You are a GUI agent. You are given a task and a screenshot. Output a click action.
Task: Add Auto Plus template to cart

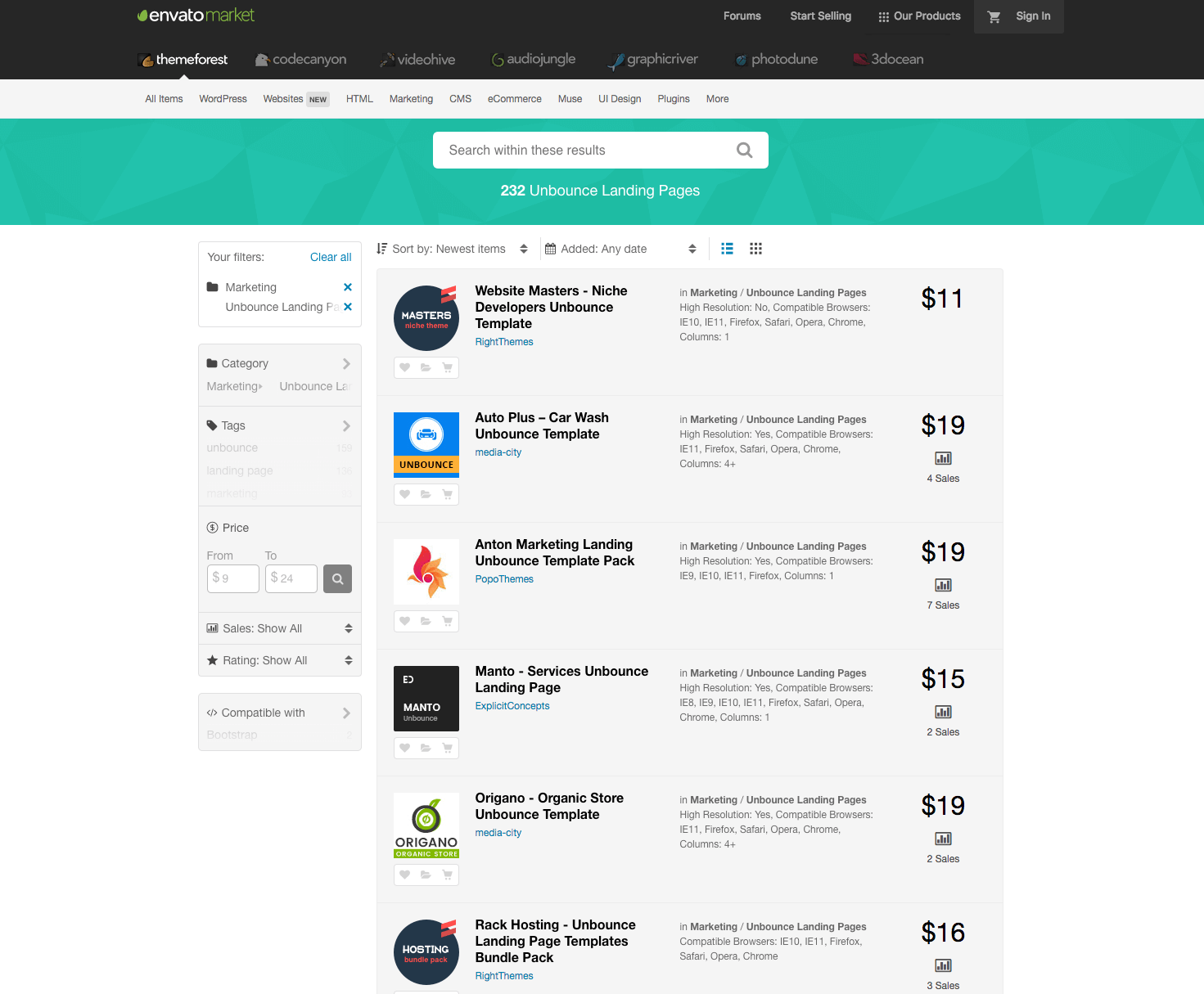(x=448, y=495)
